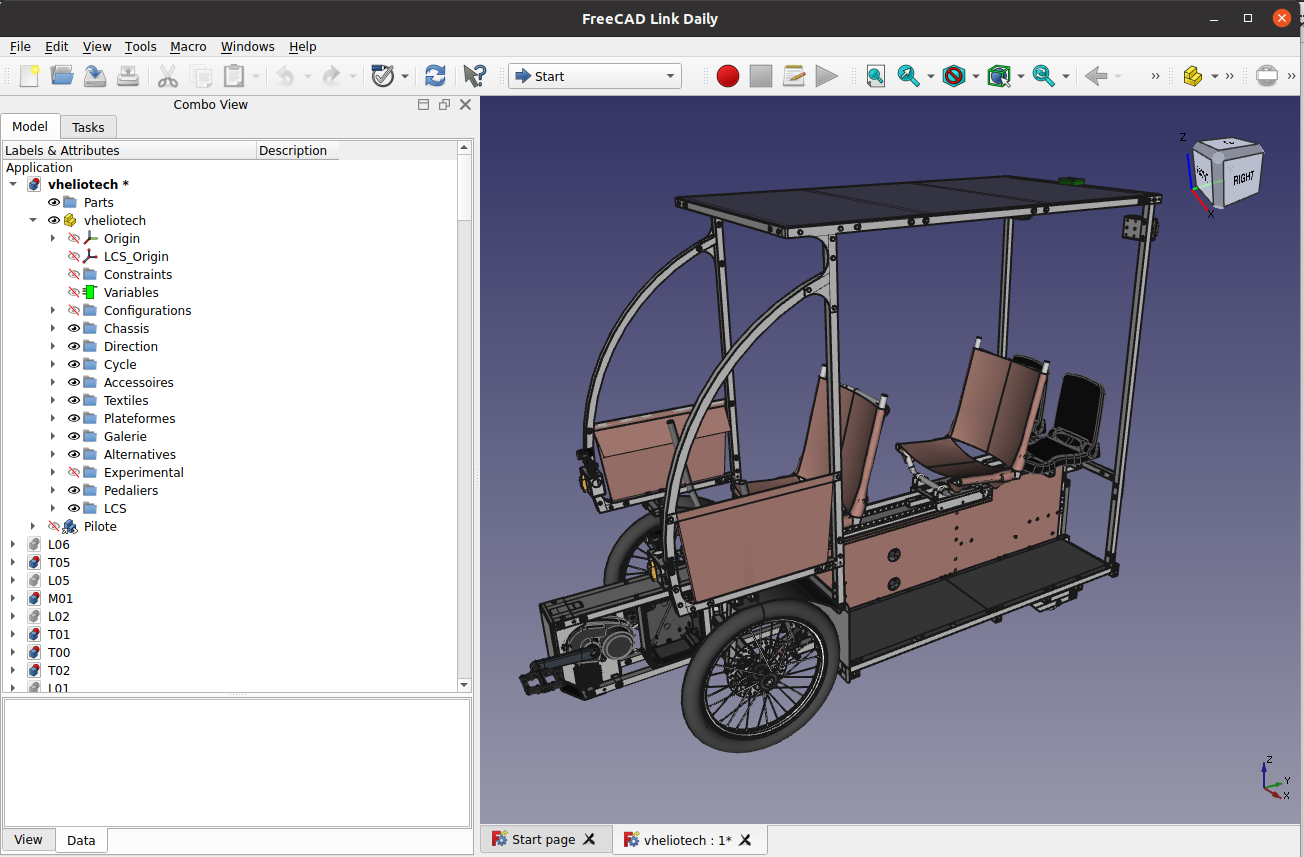Expand the Pilote tree item
The image size is (1304, 857).
33,526
